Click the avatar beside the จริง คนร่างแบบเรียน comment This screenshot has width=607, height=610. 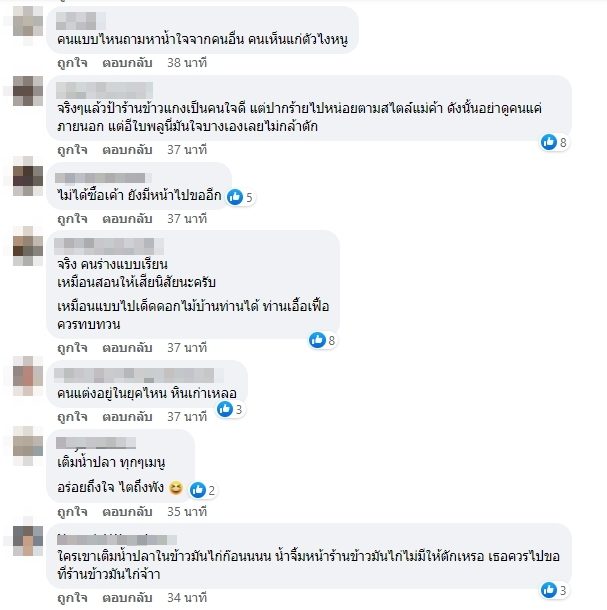point(28,246)
